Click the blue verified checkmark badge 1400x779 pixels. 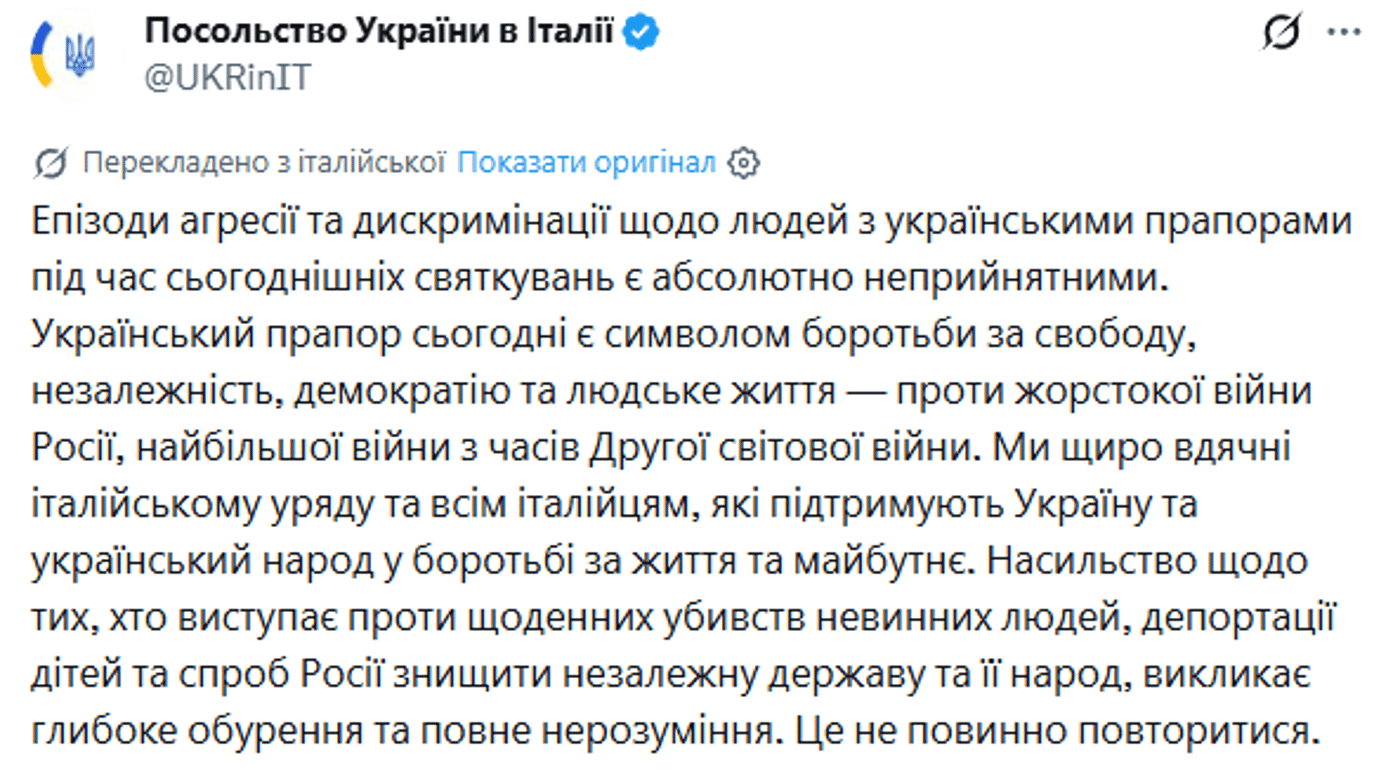[641, 34]
